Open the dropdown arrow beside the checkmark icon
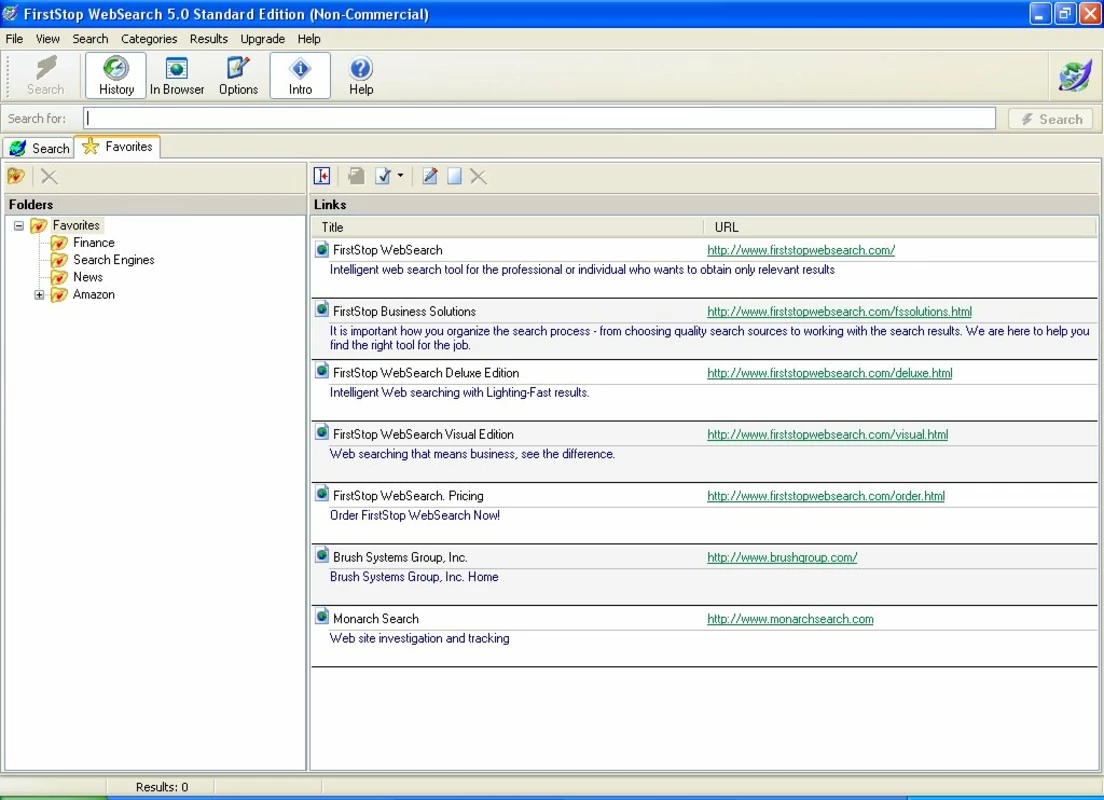Screen dimensions: 1104x800 [401, 176]
